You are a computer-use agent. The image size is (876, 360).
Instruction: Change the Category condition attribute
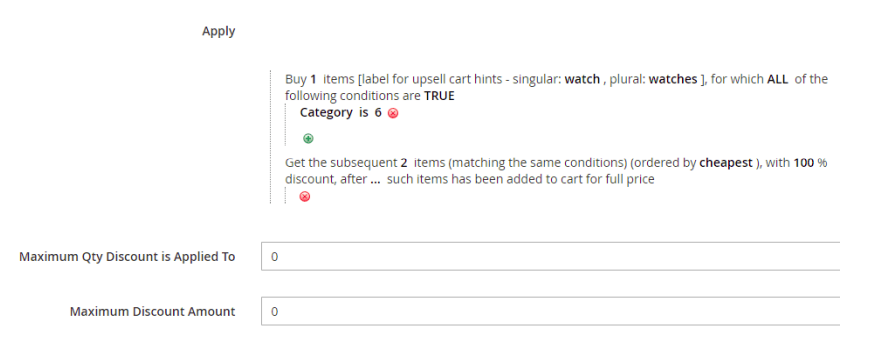(326, 112)
